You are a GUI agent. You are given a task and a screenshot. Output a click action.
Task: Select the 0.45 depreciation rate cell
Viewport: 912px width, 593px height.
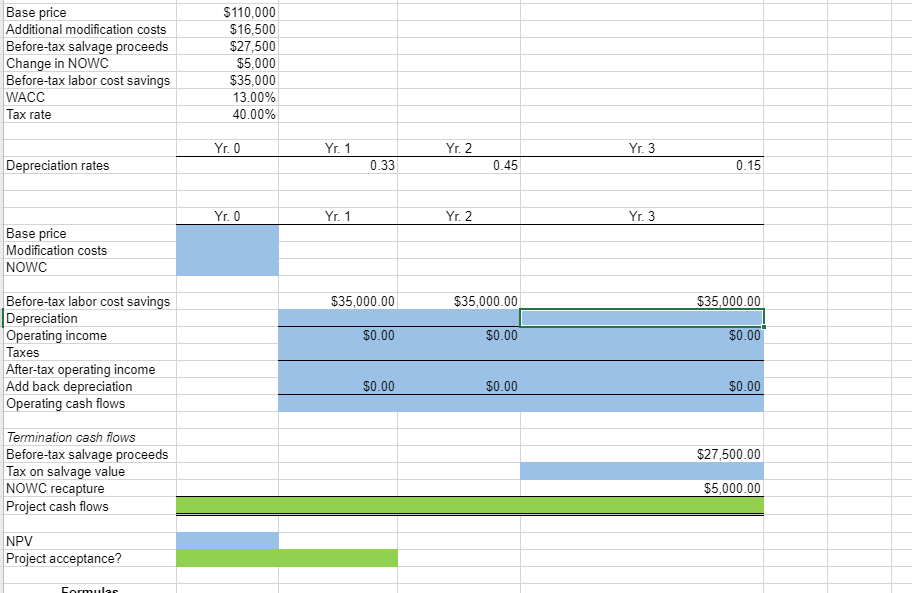[x=459, y=165]
